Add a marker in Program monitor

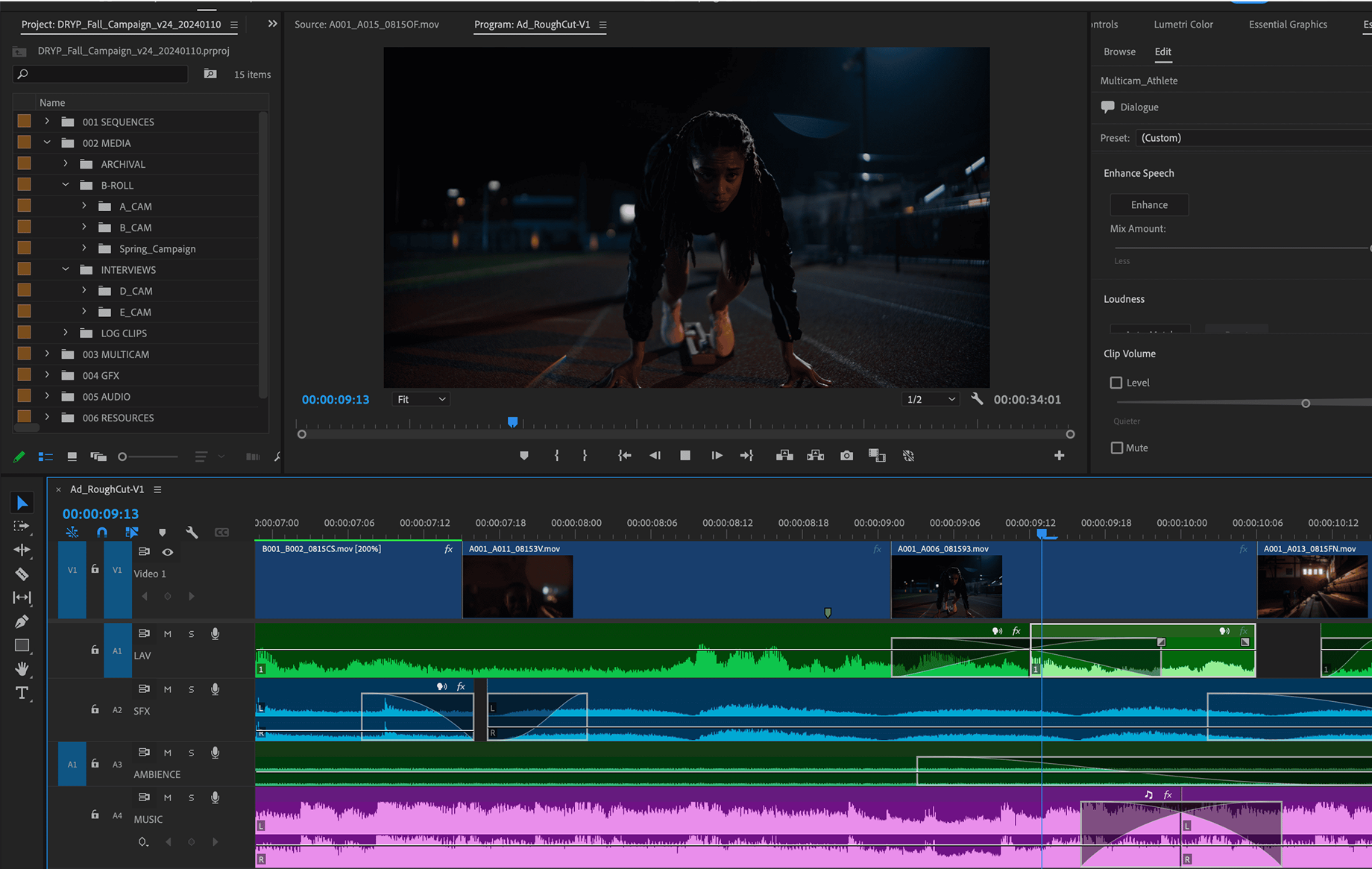coord(524,456)
